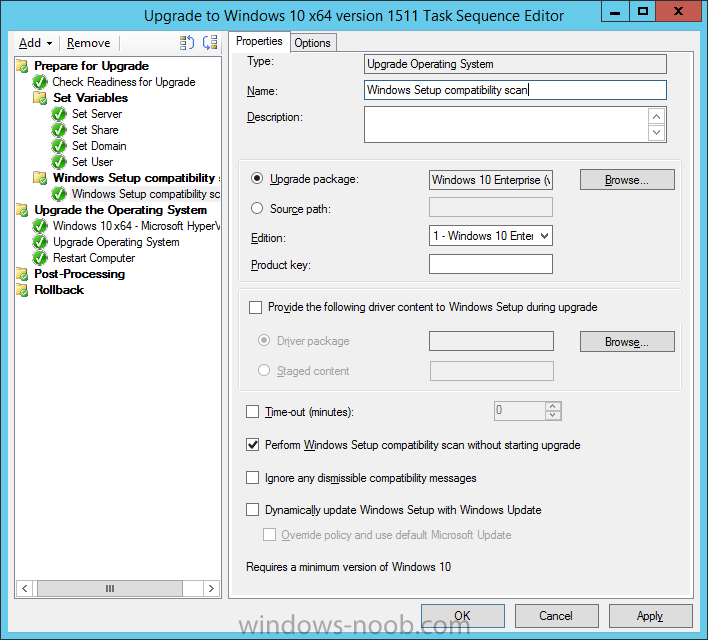Uncheck Perform Windows Setup compatibility scan option

tap(252, 445)
